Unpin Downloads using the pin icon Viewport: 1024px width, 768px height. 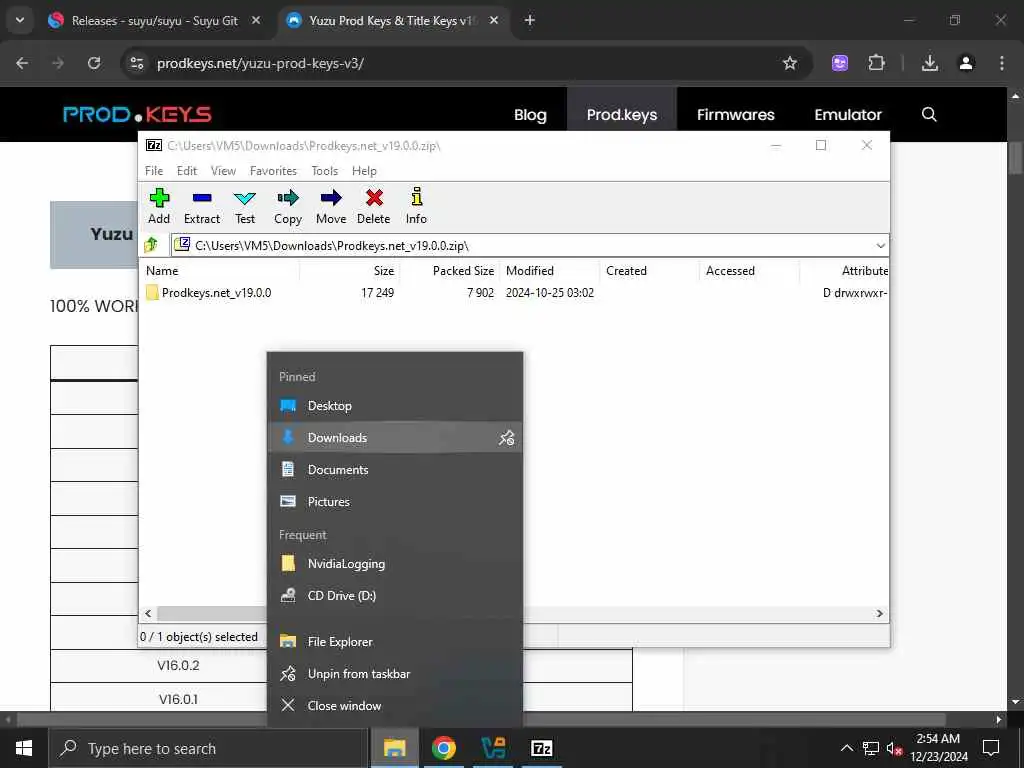[x=507, y=438]
